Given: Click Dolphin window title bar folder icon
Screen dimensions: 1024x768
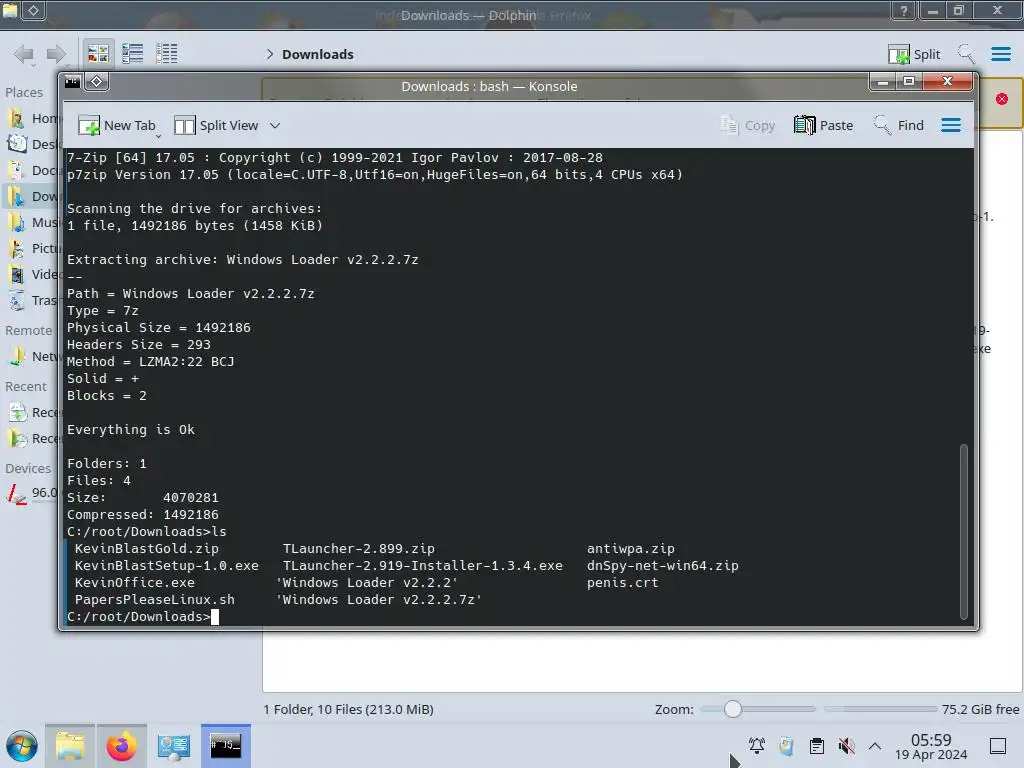Looking at the screenshot, I should [10, 10].
